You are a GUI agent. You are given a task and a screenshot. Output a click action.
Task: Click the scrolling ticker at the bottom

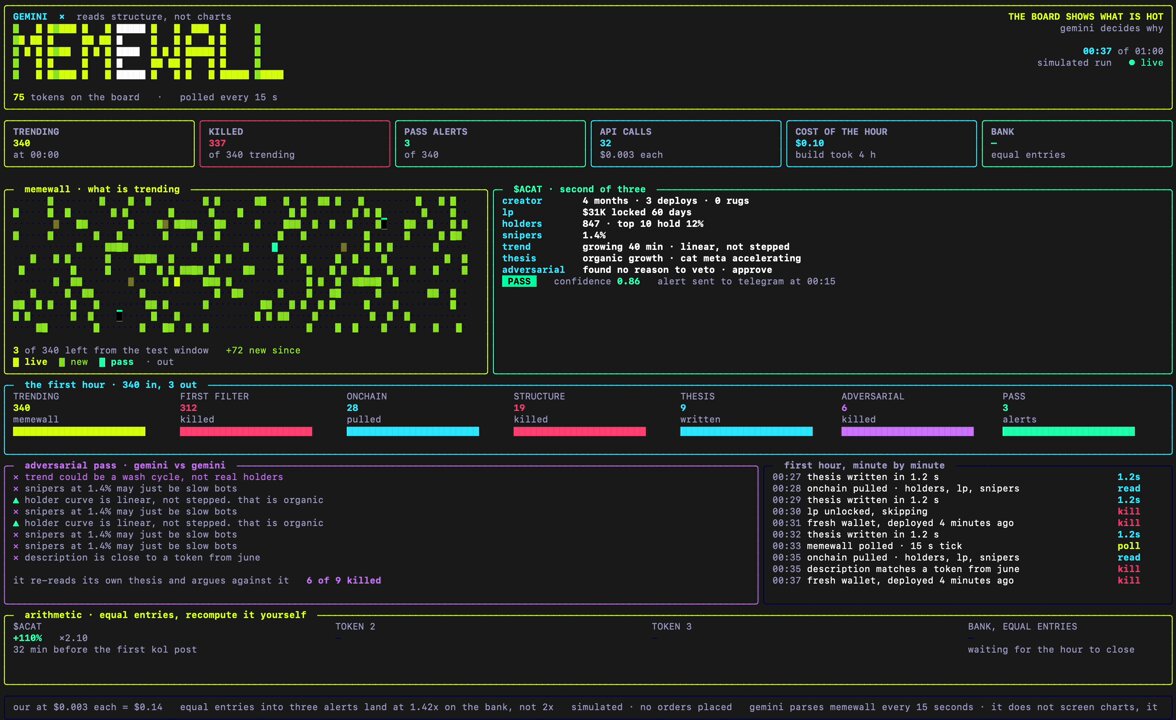point(588,707)
